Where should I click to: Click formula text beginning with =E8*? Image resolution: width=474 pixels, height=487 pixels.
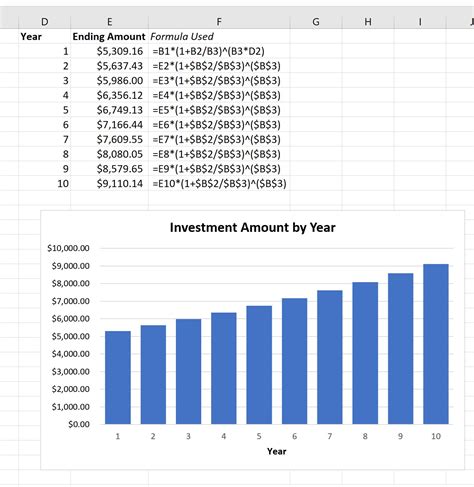[216, 154]
